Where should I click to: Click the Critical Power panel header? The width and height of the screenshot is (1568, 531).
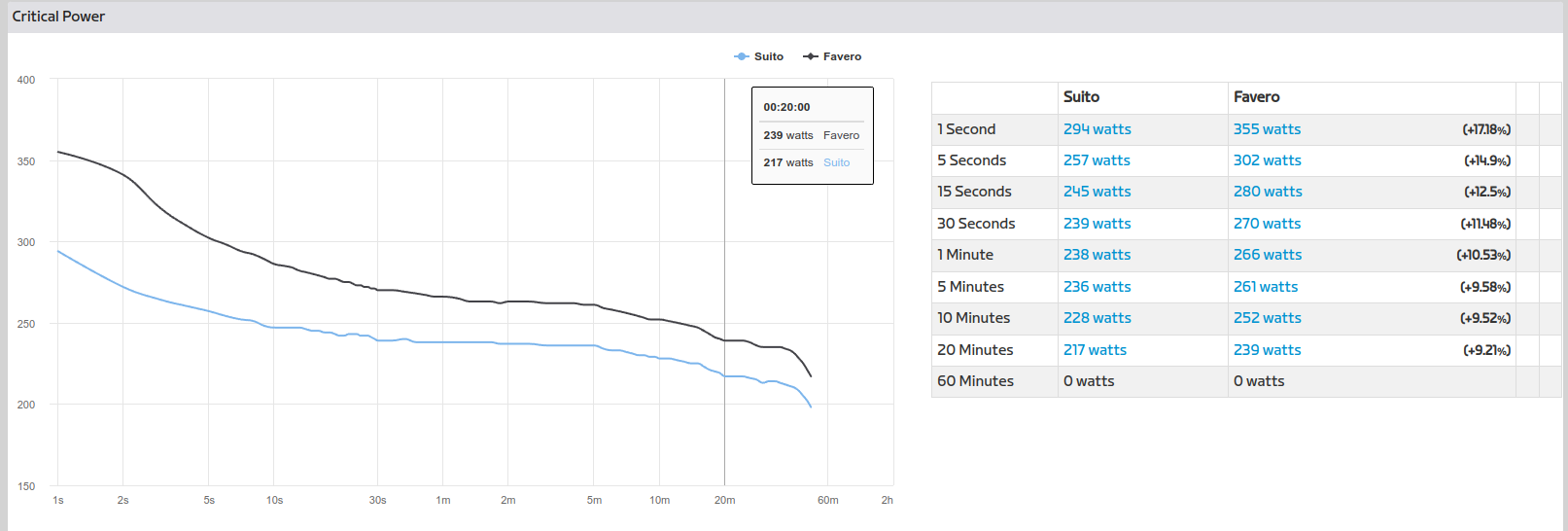[x=58, y=17]
